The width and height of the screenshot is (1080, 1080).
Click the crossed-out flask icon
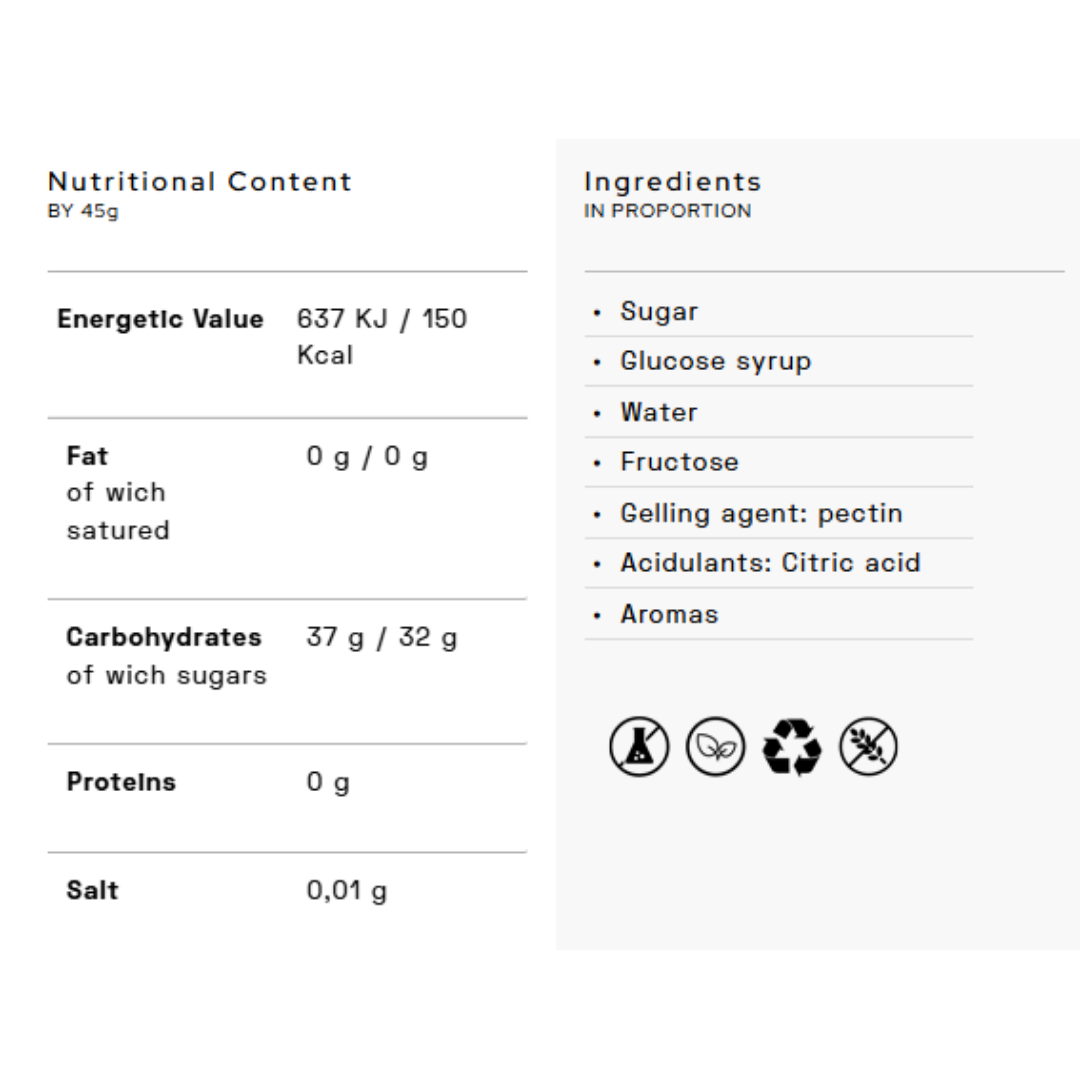[x=639, y=747]
